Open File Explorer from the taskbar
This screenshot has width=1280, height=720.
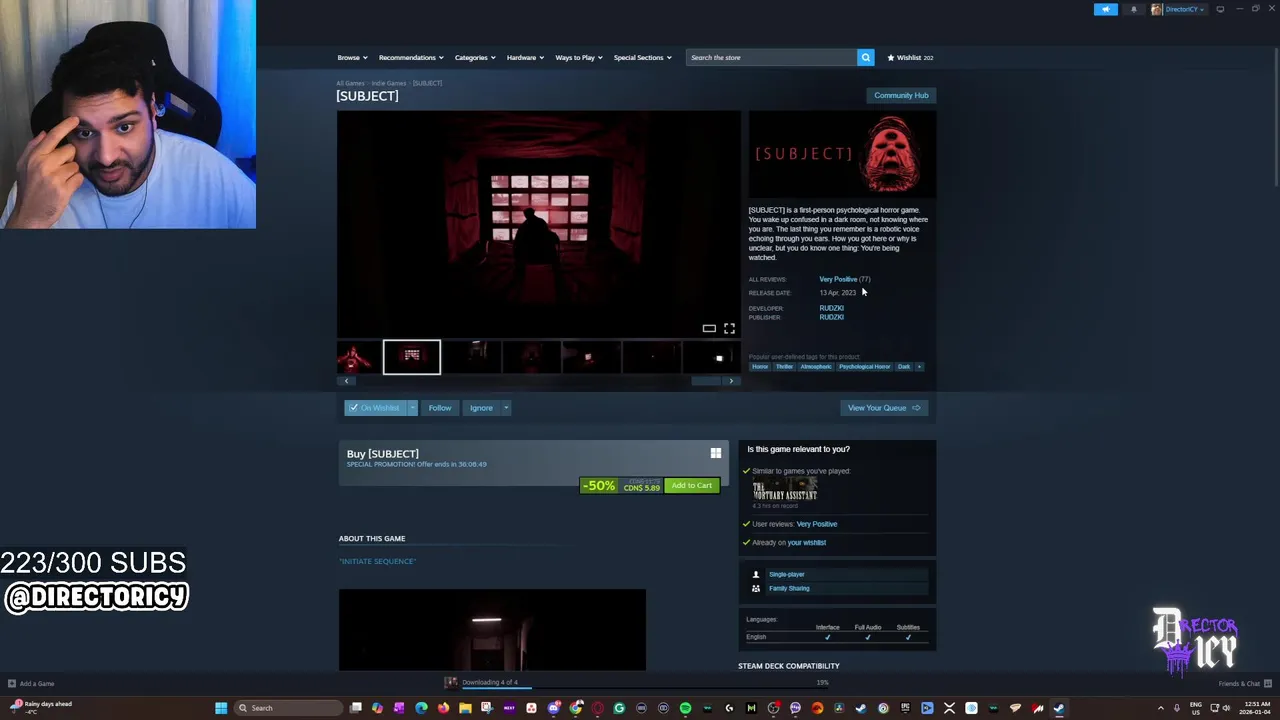[x=465, y=708]
